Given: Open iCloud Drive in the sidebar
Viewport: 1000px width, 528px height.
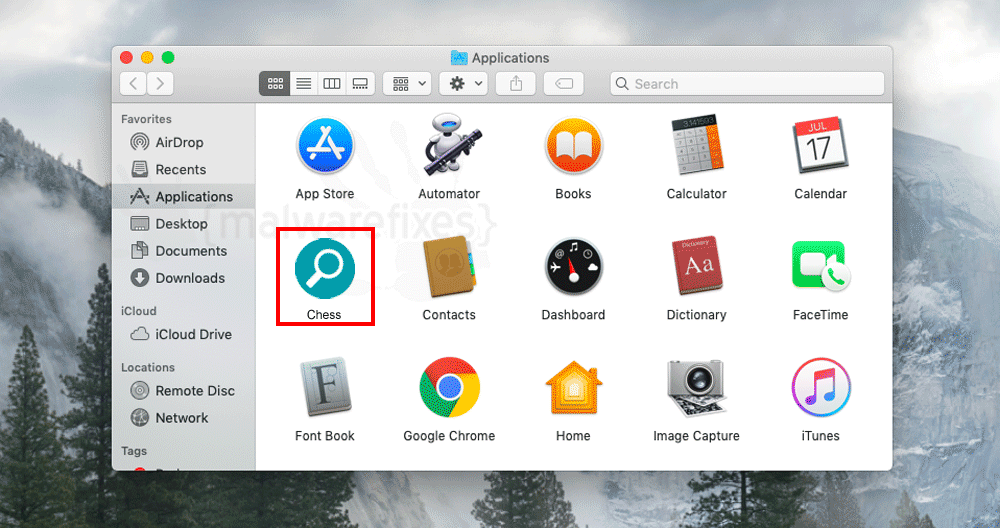Looking at the screenshot, I should pos(184,334).
